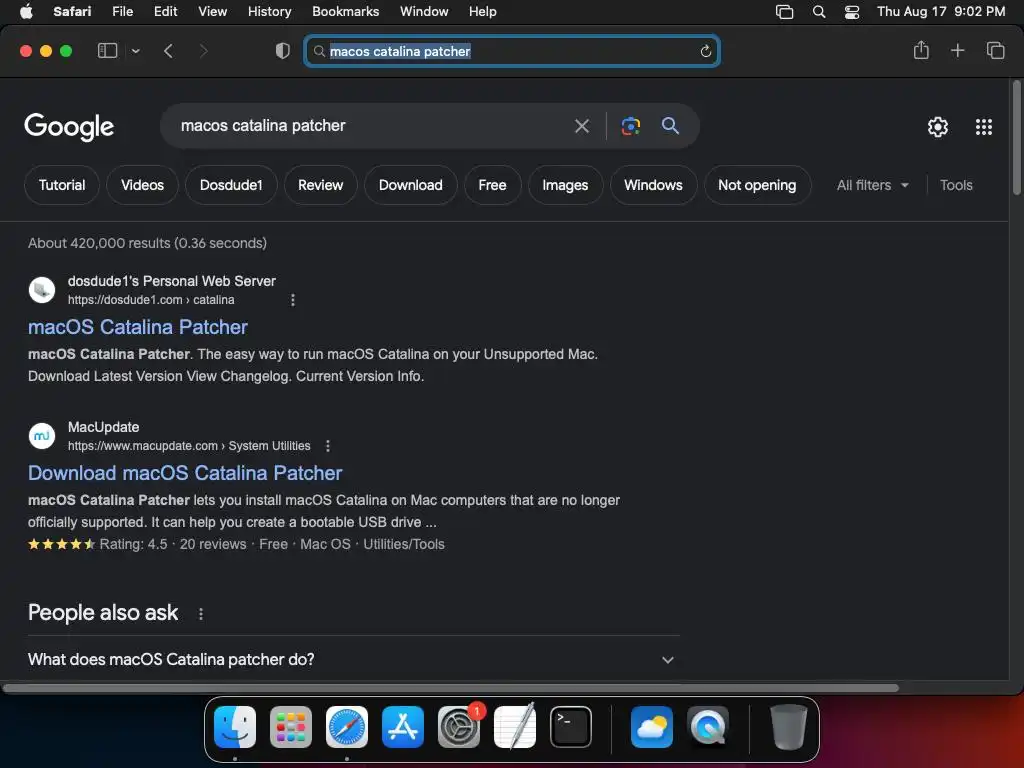Open the Google apps grid

[x=984, y=127]
